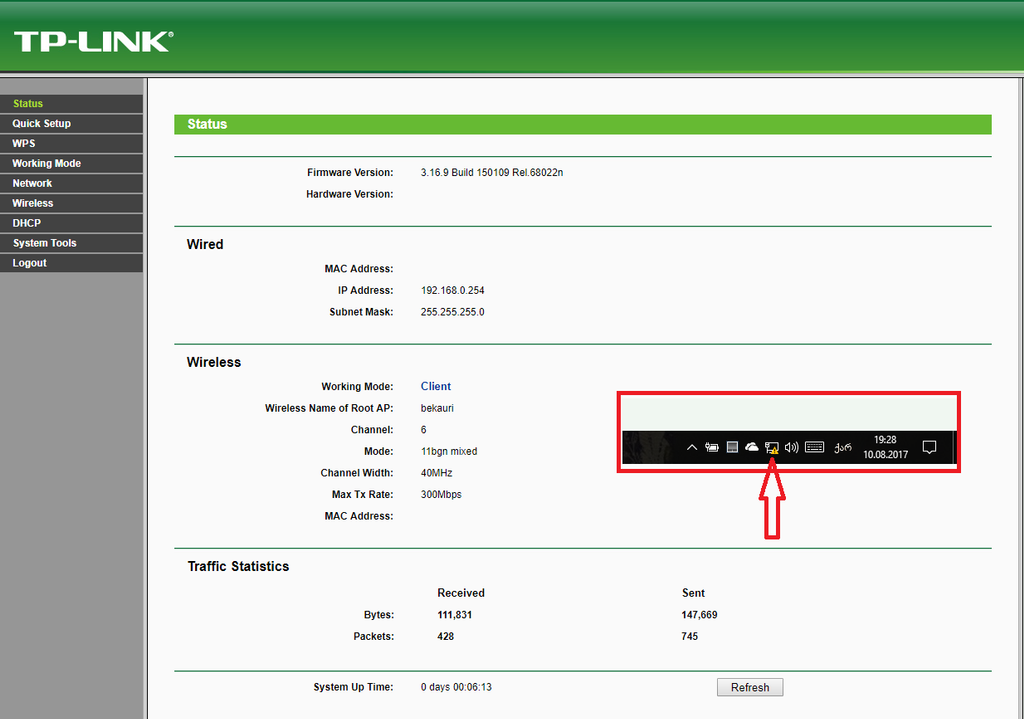Open System Tools in the sidebar
The image size is (1024, 719).
[71, 243]
